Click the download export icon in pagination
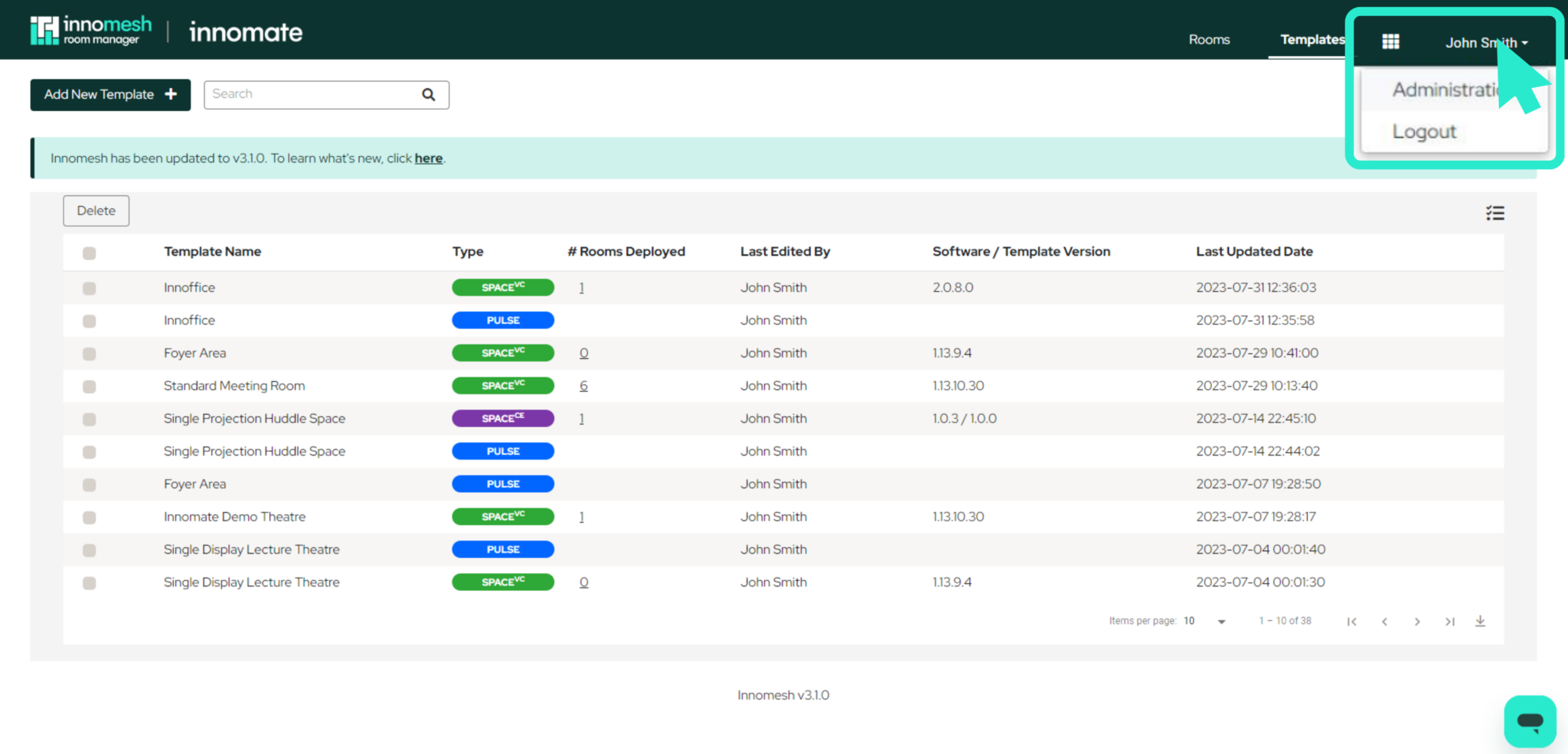Screen dimensions: 1568x754 pos(1480,621)
